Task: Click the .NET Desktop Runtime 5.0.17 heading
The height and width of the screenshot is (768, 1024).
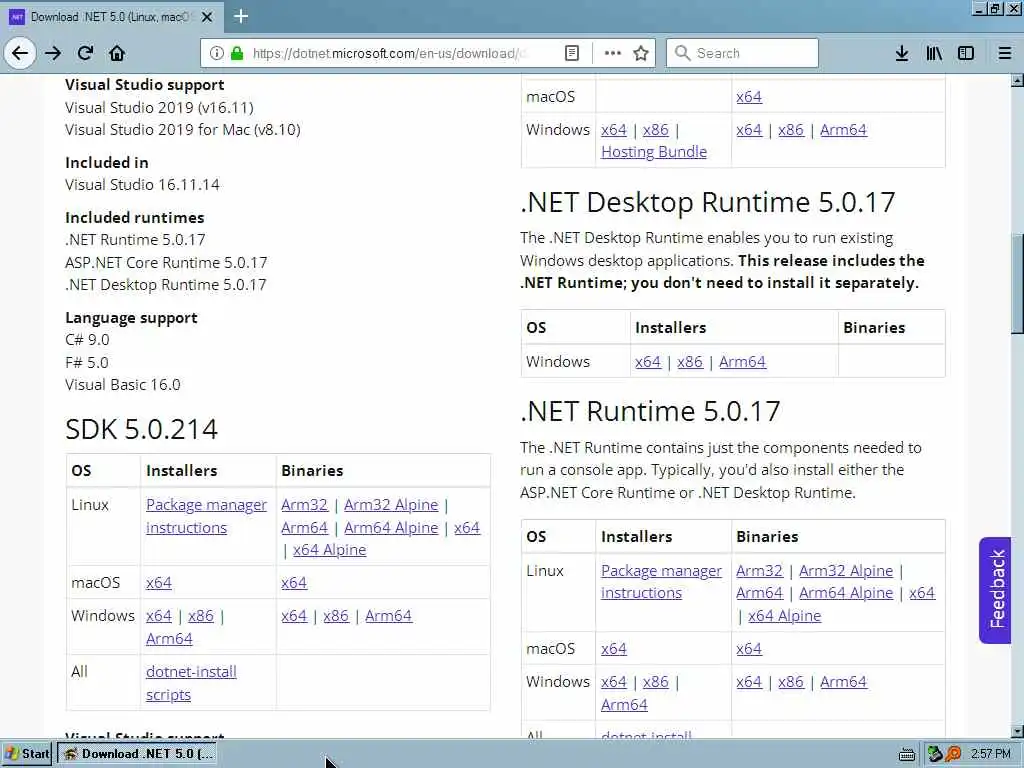Action: click(x=708, y=202)
